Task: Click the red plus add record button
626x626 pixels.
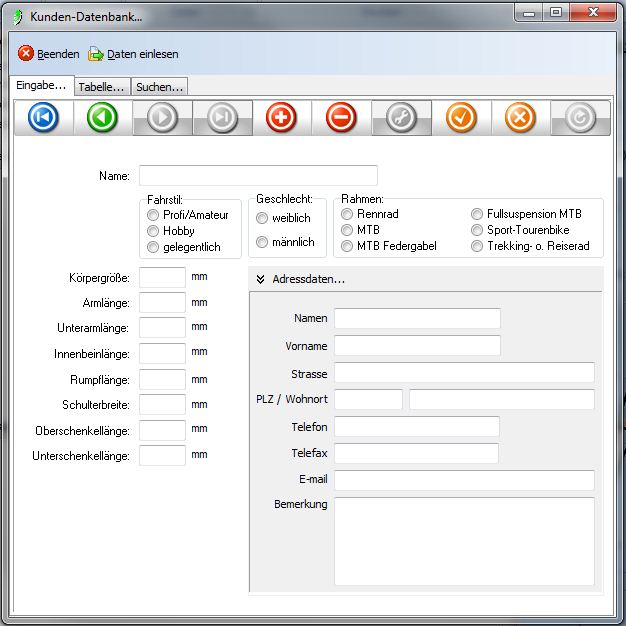Action: 281,119
